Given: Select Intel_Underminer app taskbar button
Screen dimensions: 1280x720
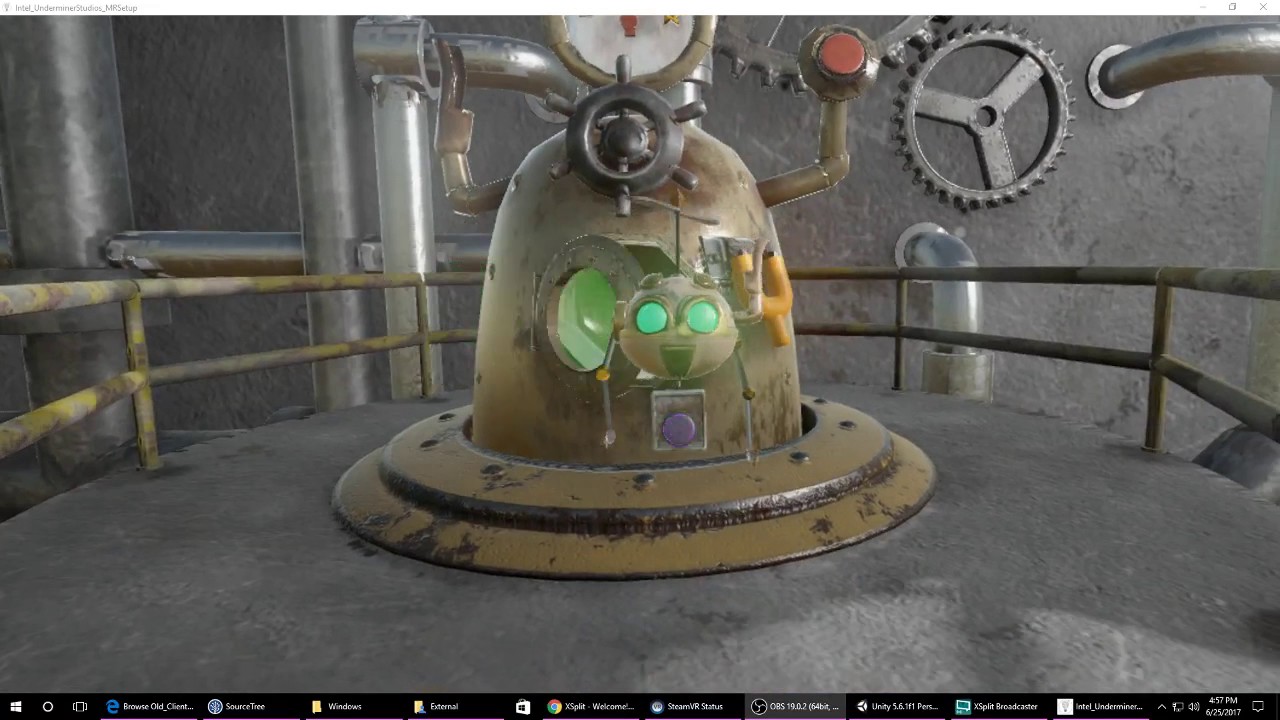Looking at the screenshot, I should coord(1100,706).
